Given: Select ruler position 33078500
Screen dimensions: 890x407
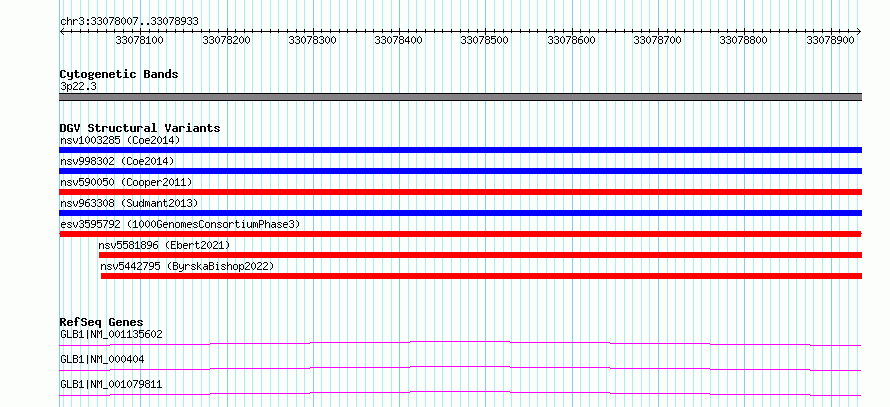Looking at the screenshot, I should point(485,40).
